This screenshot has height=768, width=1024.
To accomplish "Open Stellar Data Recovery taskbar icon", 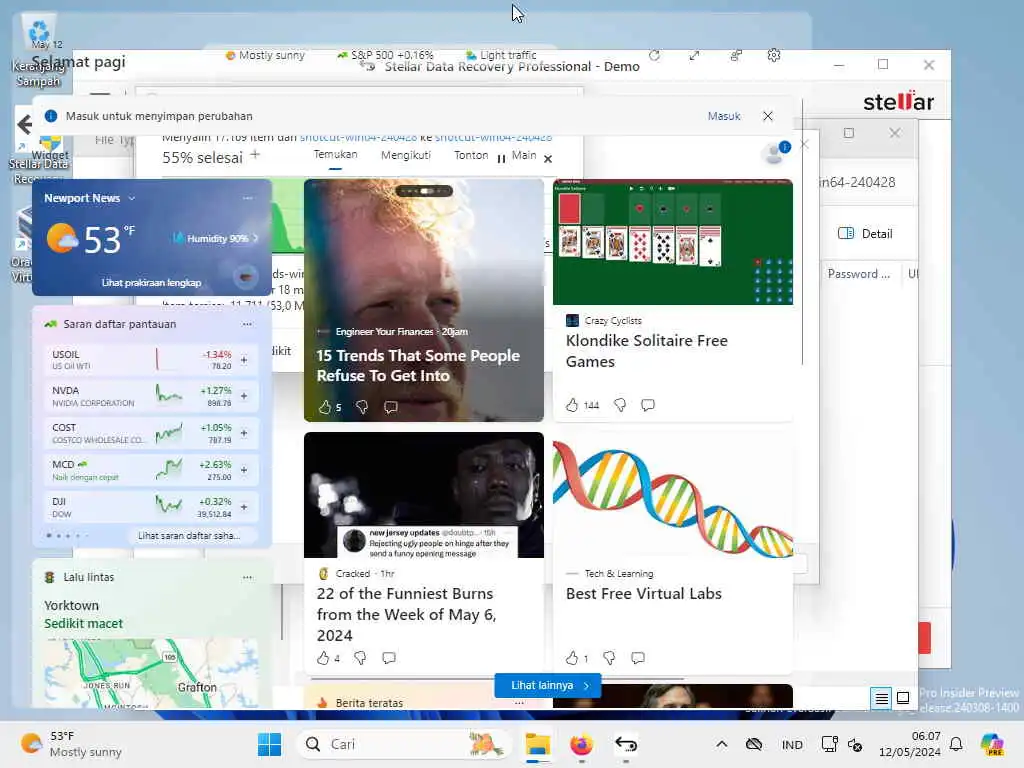I will pos(626,744).
